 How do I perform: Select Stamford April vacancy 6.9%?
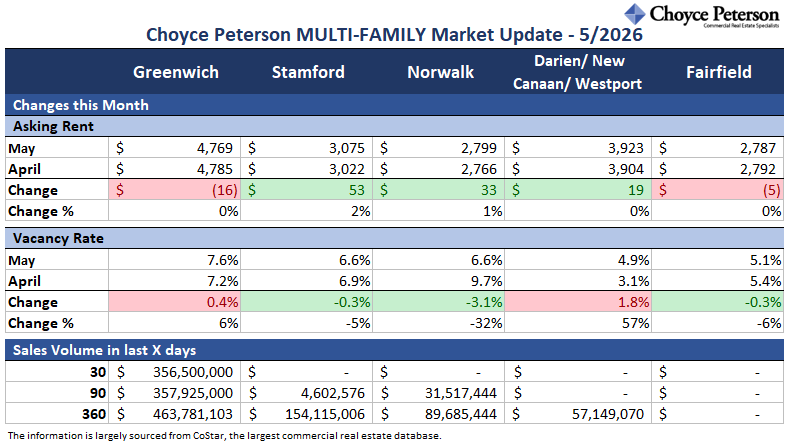[x=307, y=281]
